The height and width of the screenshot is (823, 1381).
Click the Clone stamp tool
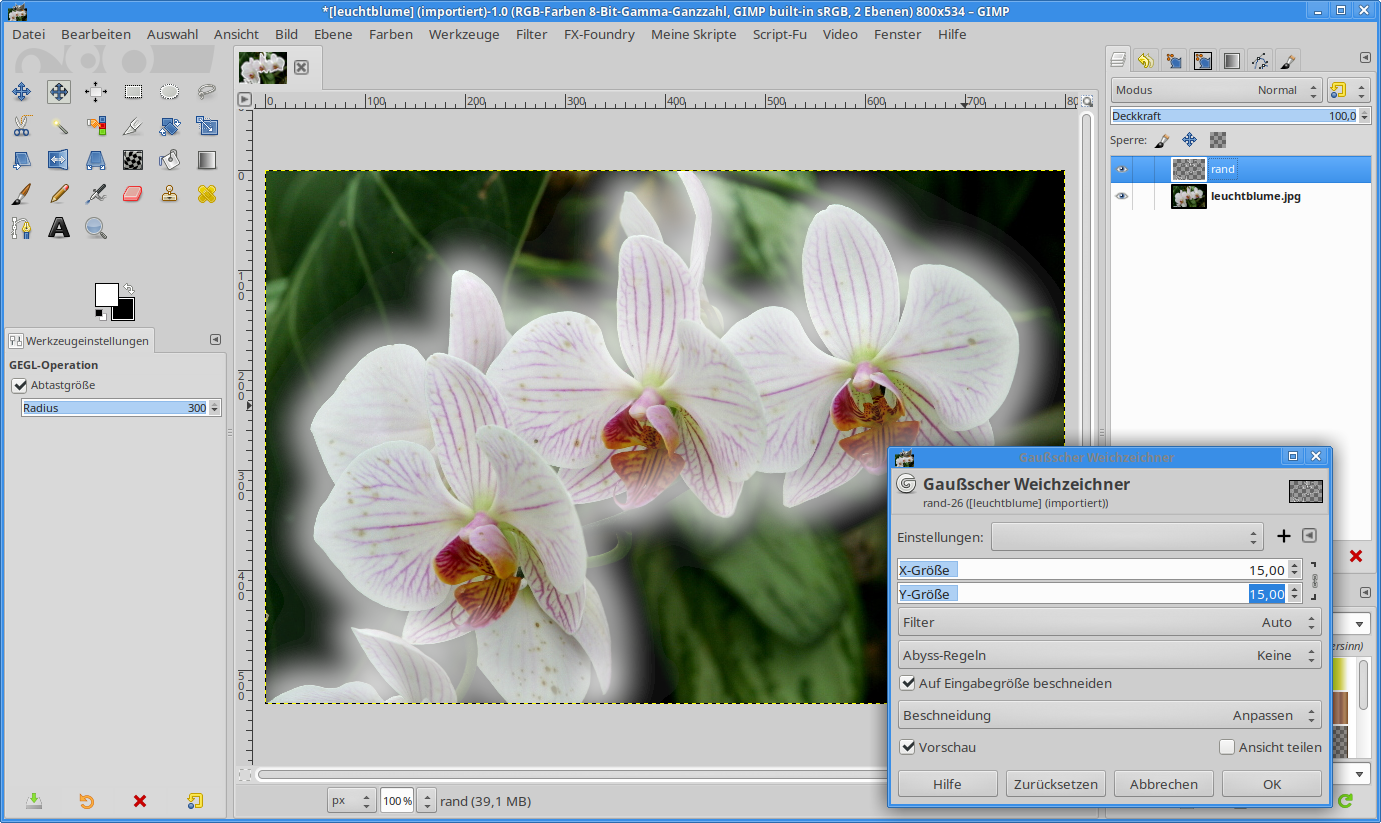[x=170, y=194]
